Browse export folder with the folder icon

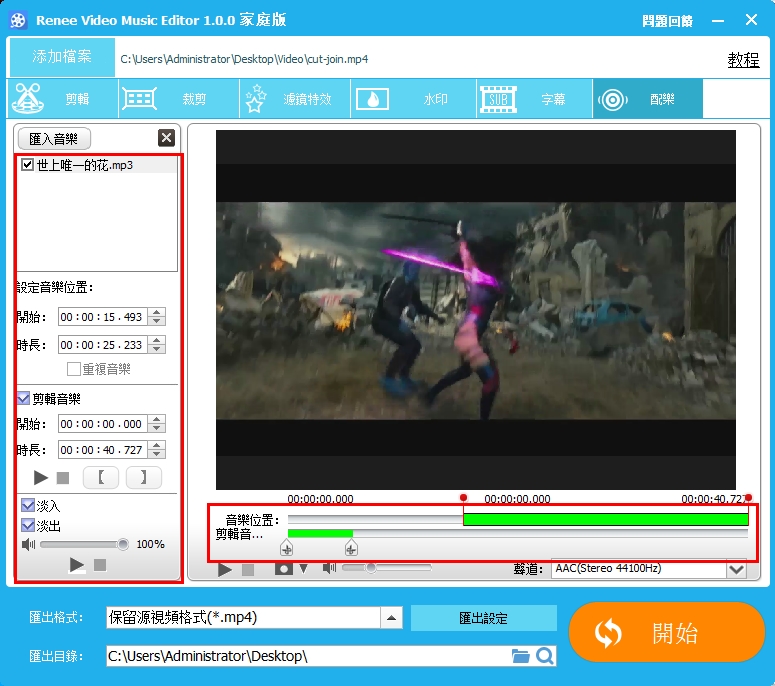pos(520,656)
